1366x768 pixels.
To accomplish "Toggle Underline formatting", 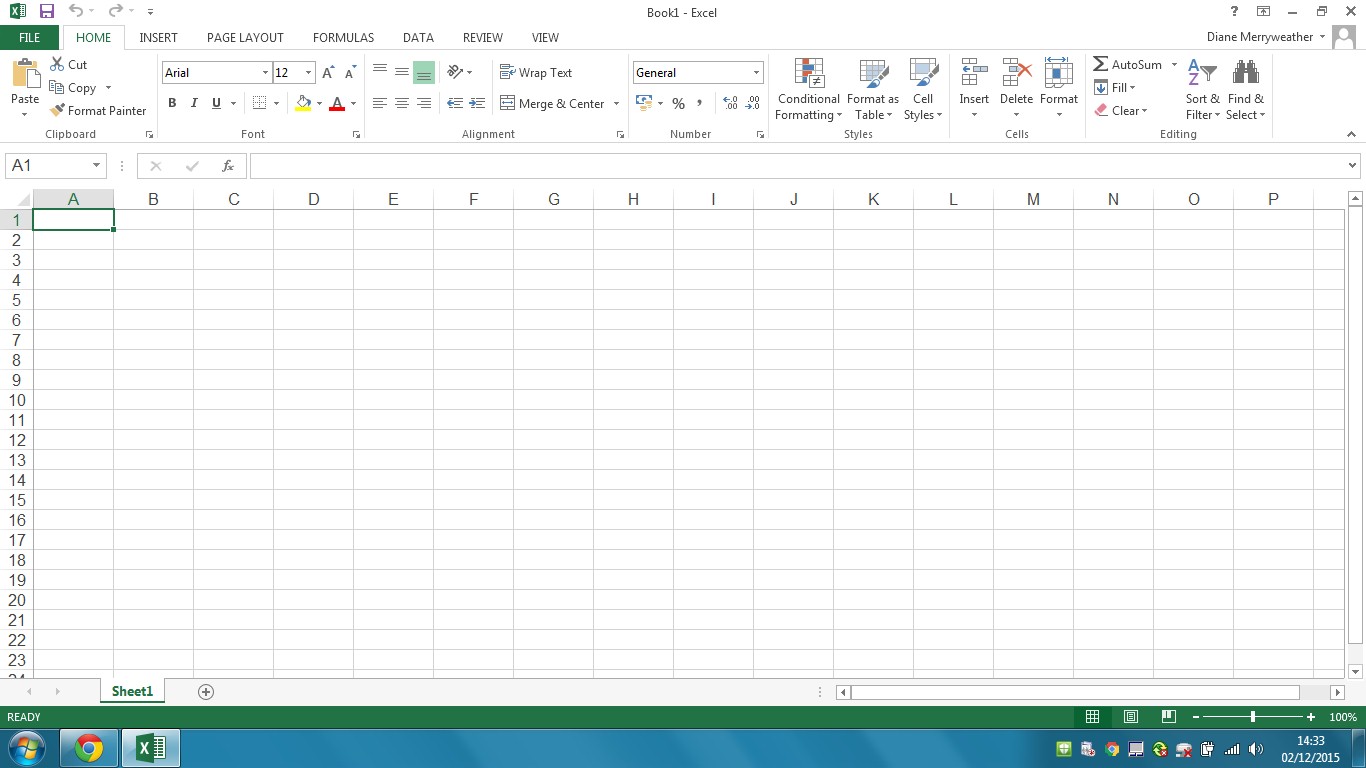I will (x=216, y=103).
